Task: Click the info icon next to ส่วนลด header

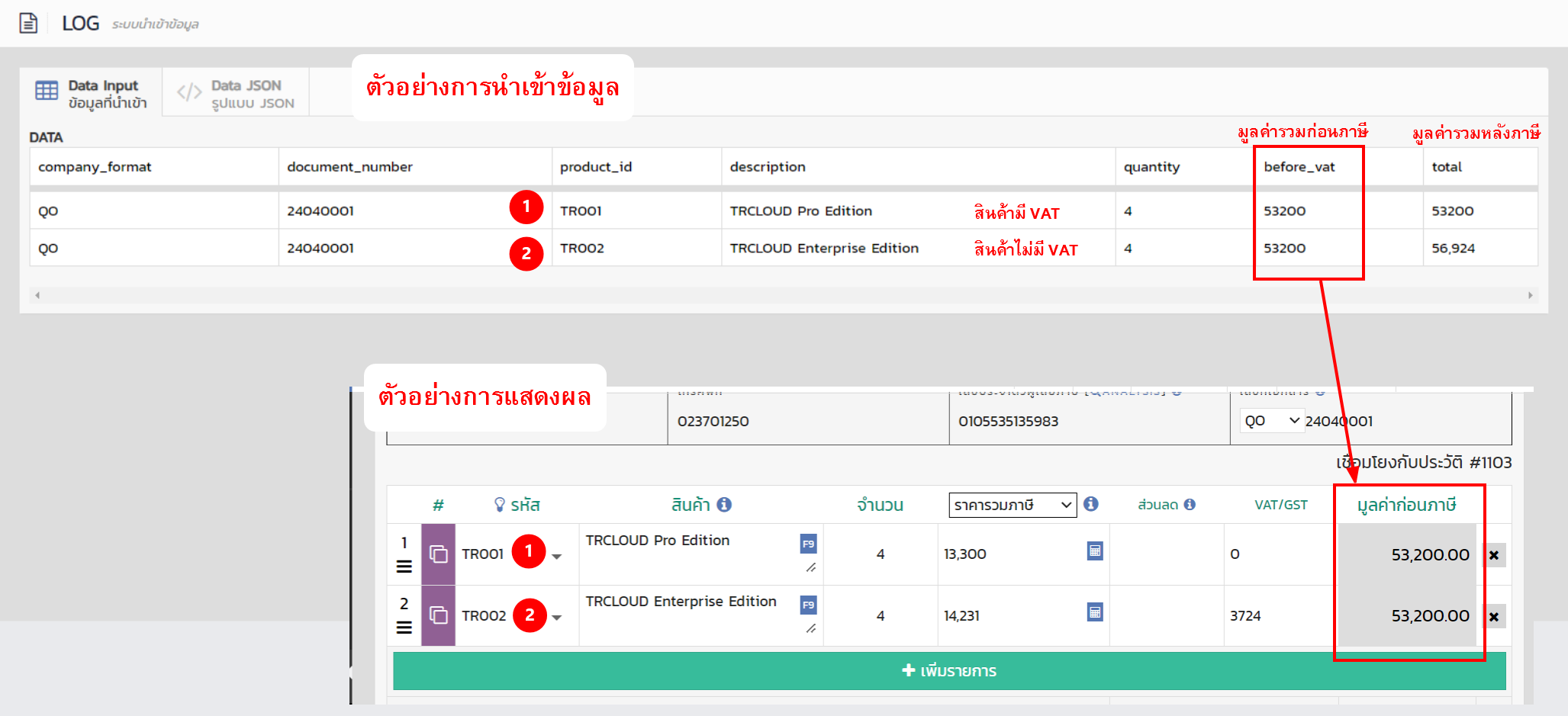Action: 1190,505
